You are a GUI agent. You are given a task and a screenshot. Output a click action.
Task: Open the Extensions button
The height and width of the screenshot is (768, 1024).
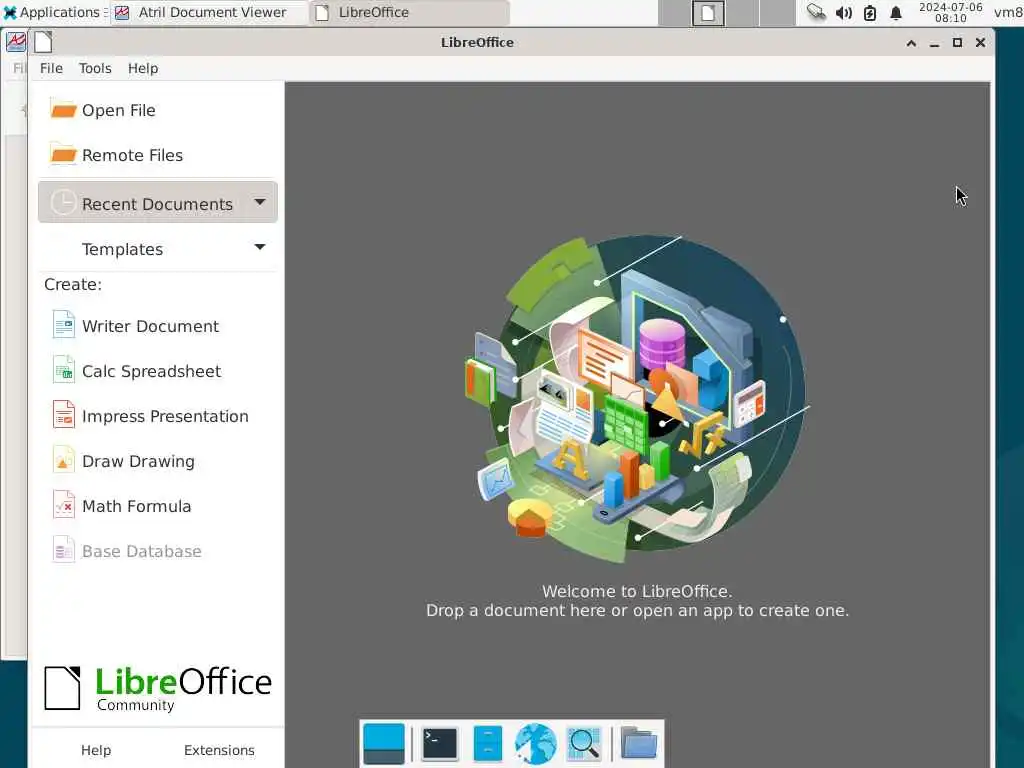pos(219,750)
